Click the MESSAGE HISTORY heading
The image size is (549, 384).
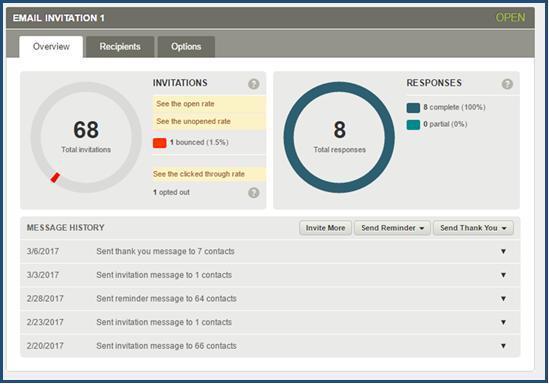click(x=65, y=228)
